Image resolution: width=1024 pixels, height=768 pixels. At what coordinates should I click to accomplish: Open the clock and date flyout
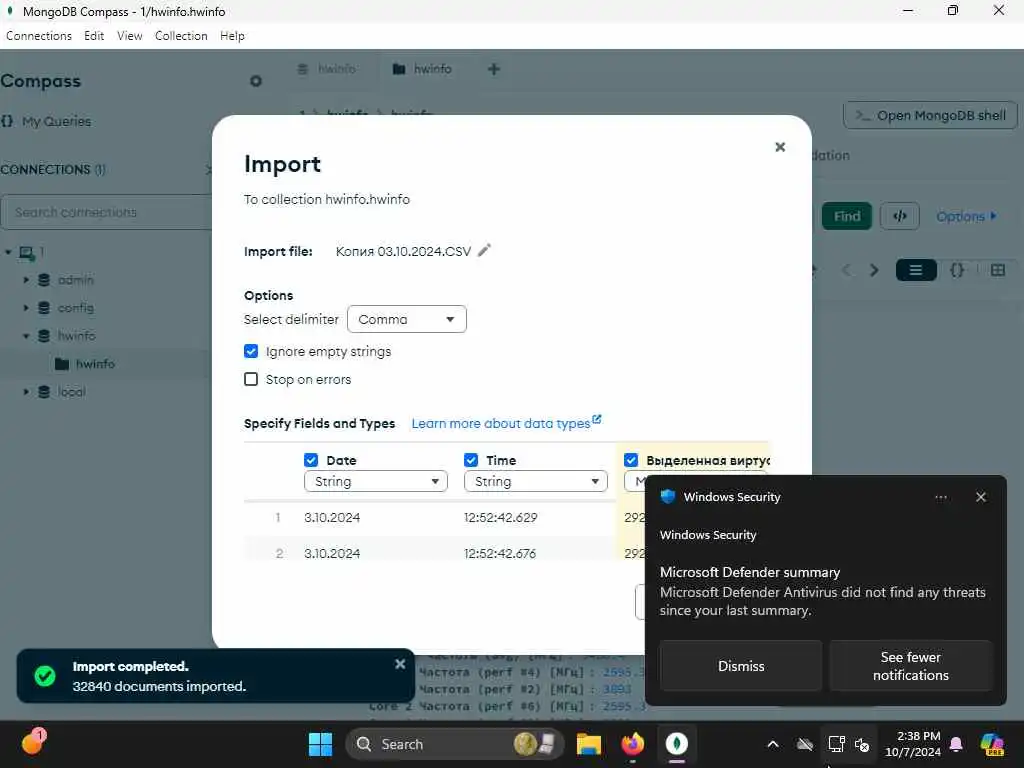[x=912, y=744]
